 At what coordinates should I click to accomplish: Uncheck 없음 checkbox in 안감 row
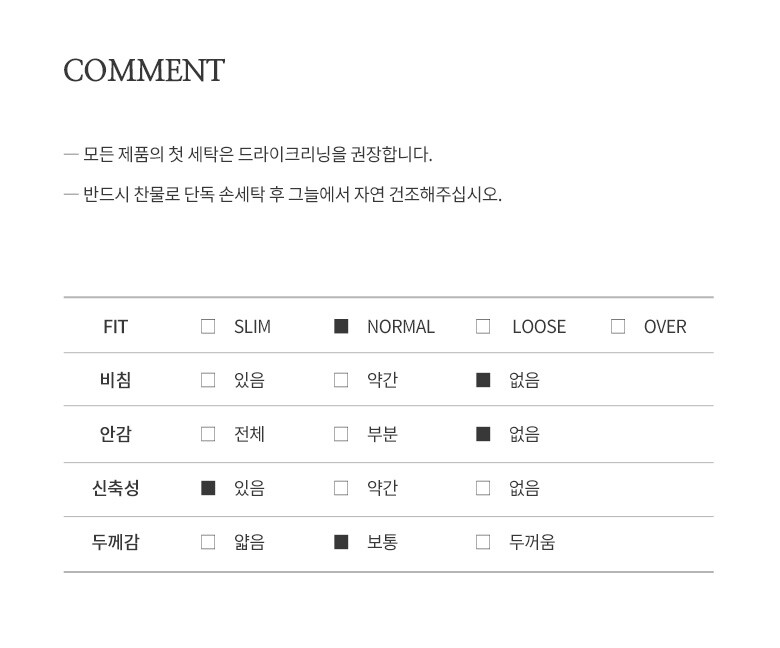483,434
